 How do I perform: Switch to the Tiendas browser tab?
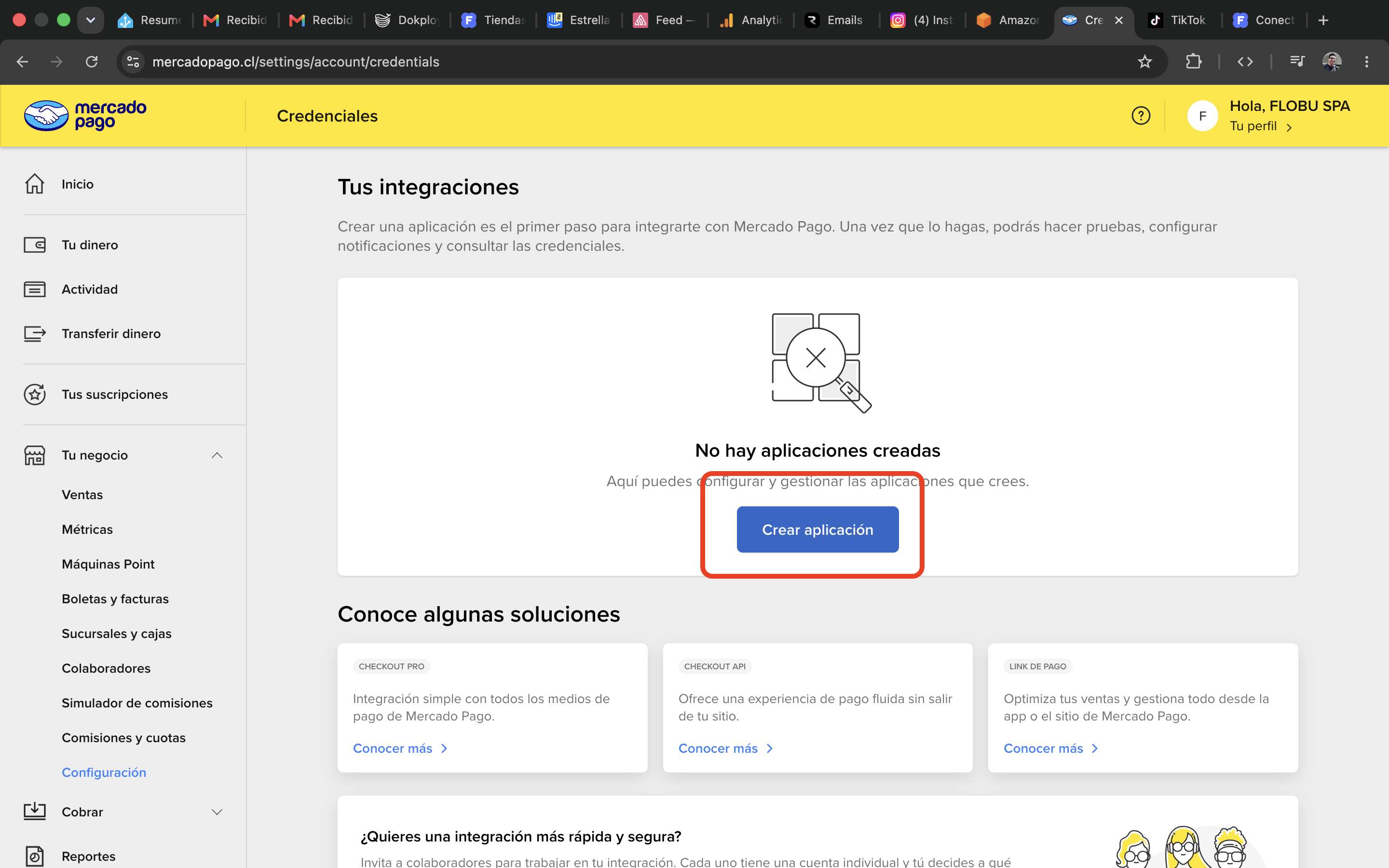(x=493, y=20)
